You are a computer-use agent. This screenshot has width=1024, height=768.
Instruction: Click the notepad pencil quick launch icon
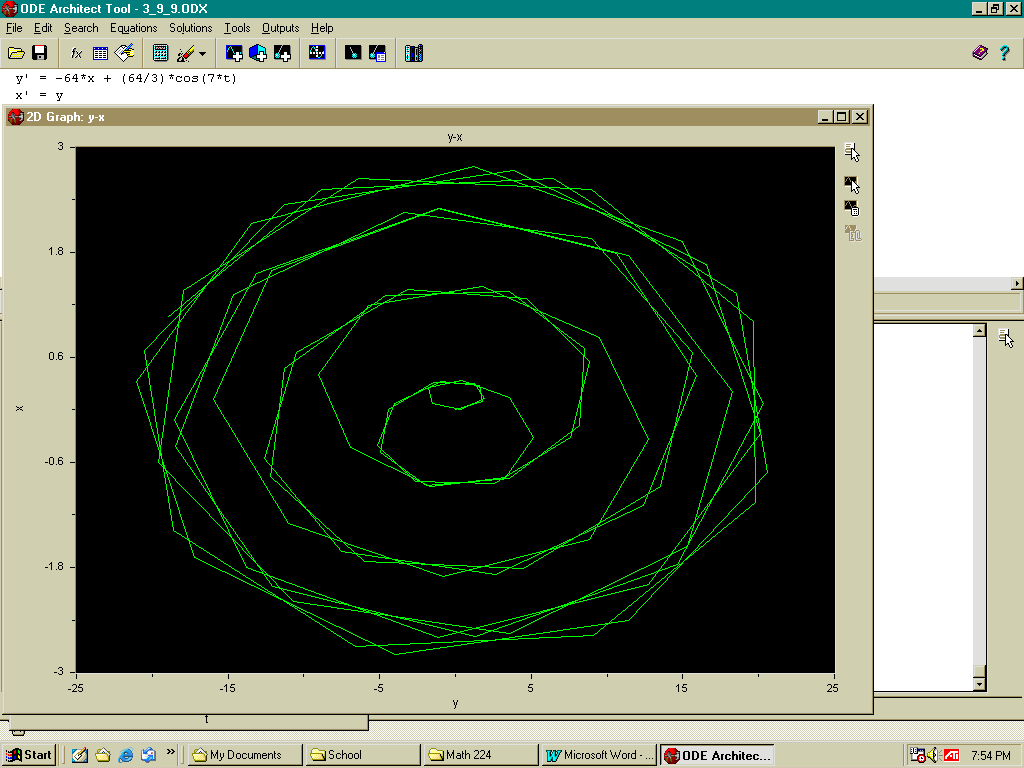[80, 755]
